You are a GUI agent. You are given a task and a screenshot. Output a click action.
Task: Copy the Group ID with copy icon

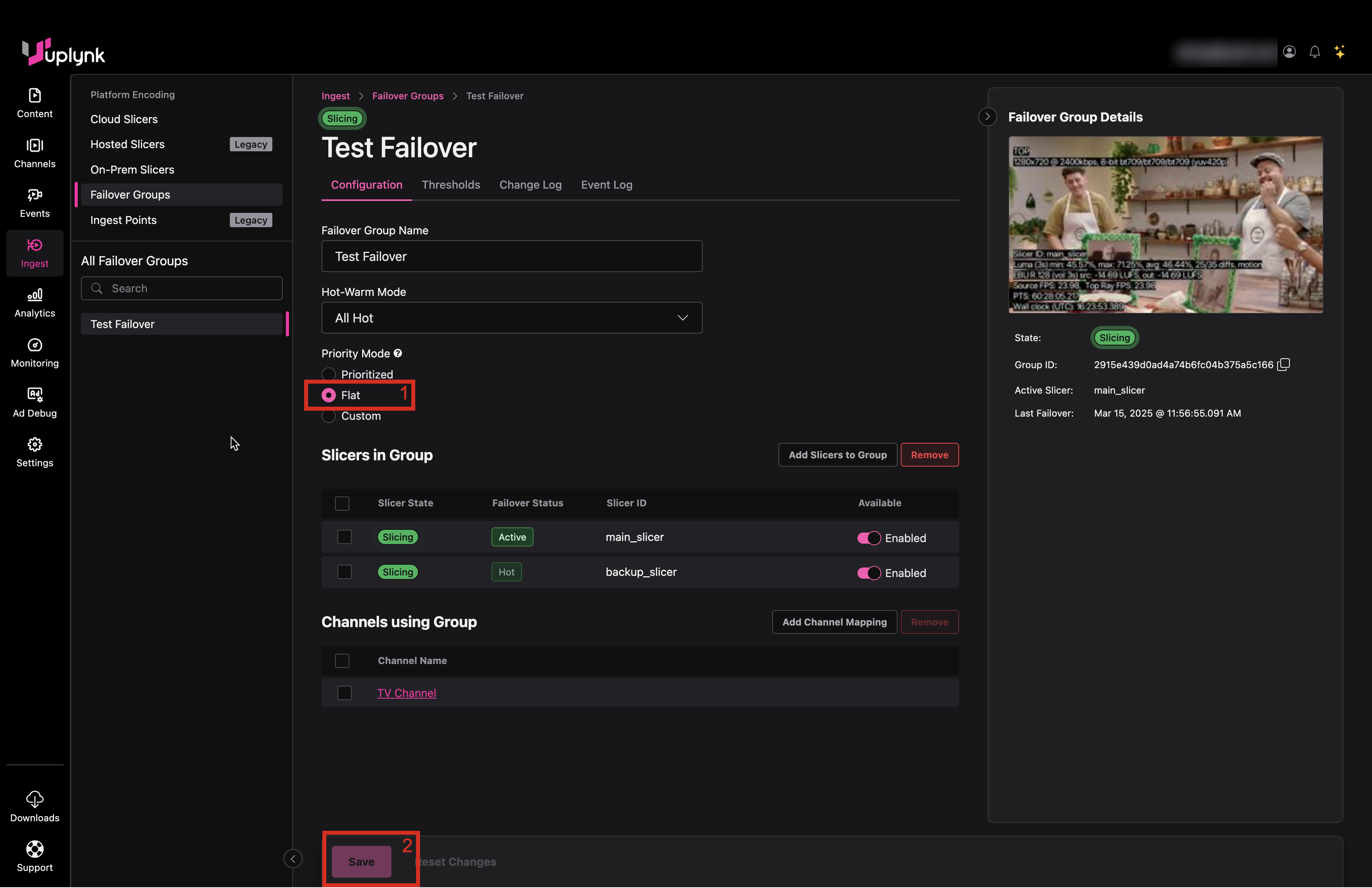[1283, 365]
